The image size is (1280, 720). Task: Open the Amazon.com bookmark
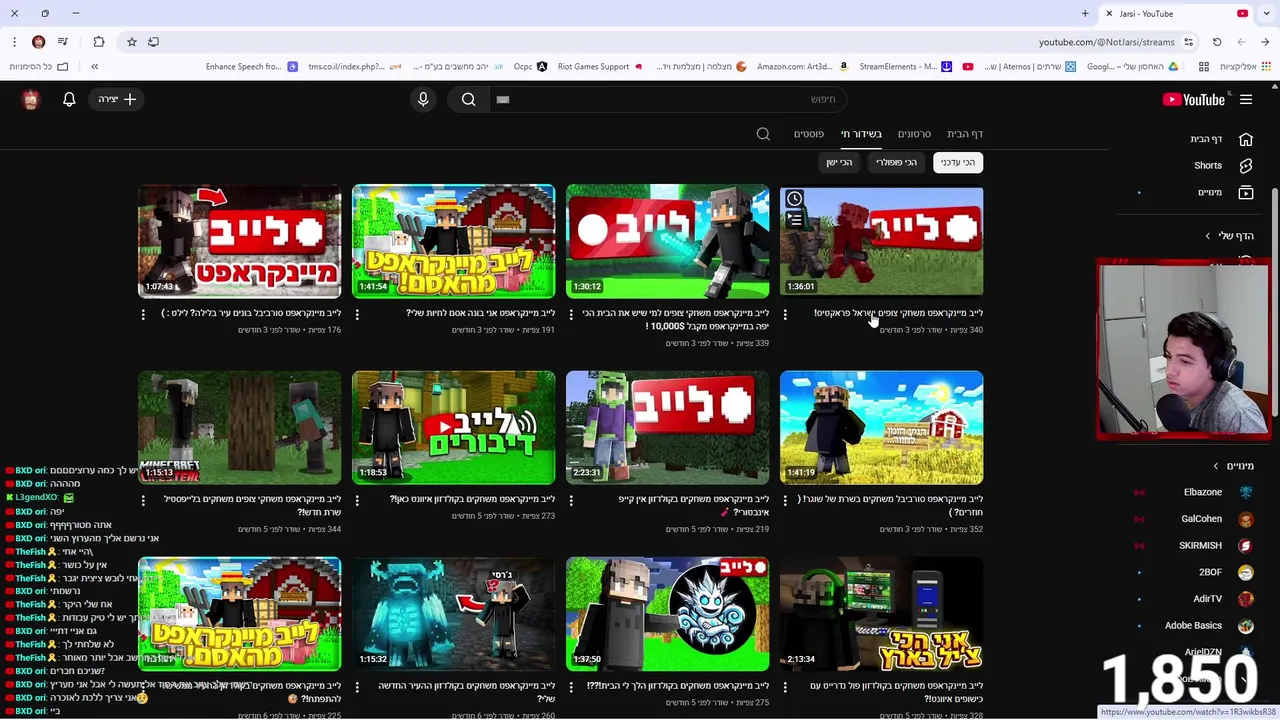[802, 67]
